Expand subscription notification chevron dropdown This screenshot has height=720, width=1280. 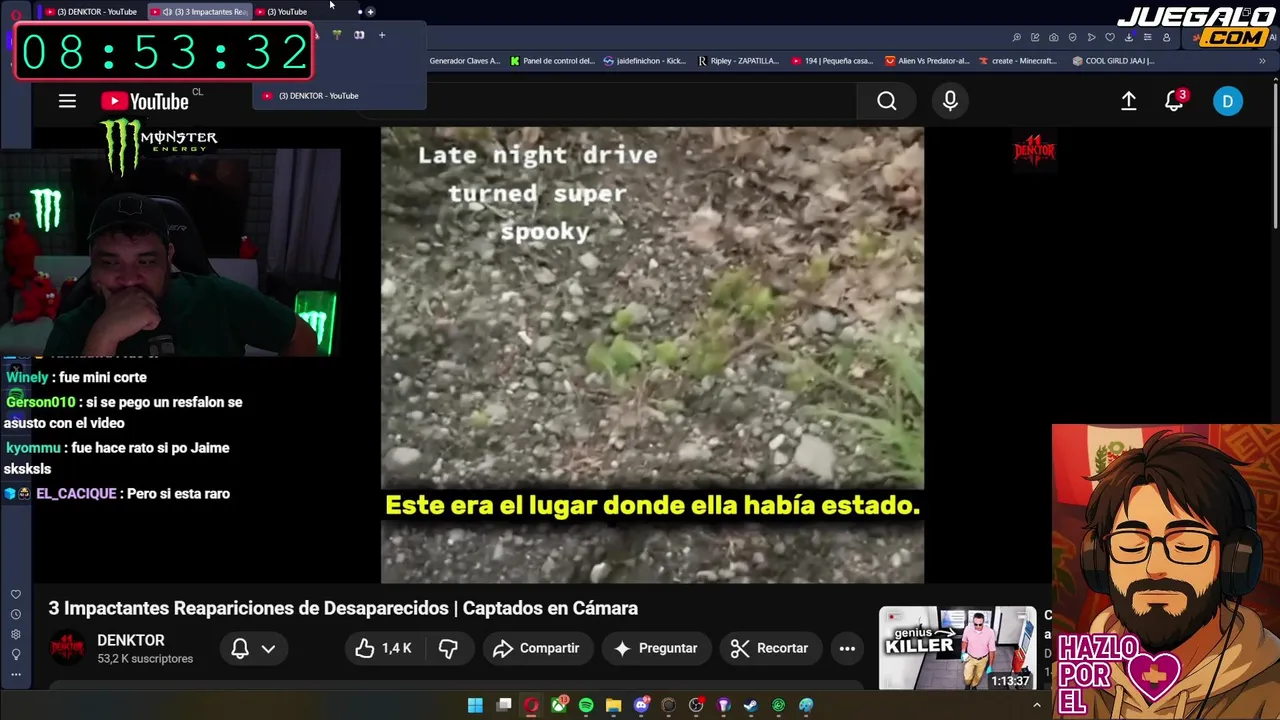tap(268, 648)
